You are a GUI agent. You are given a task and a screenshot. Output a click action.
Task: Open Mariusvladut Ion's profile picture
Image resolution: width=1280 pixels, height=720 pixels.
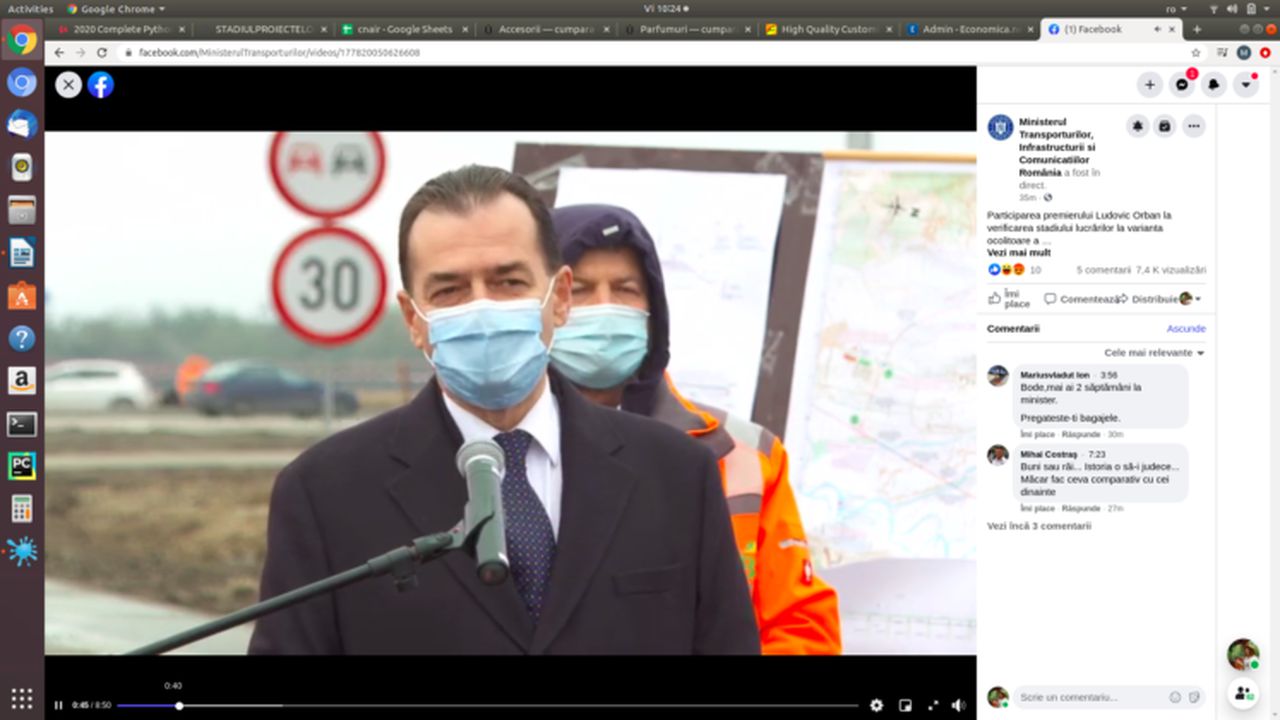[x=998, y=376]
